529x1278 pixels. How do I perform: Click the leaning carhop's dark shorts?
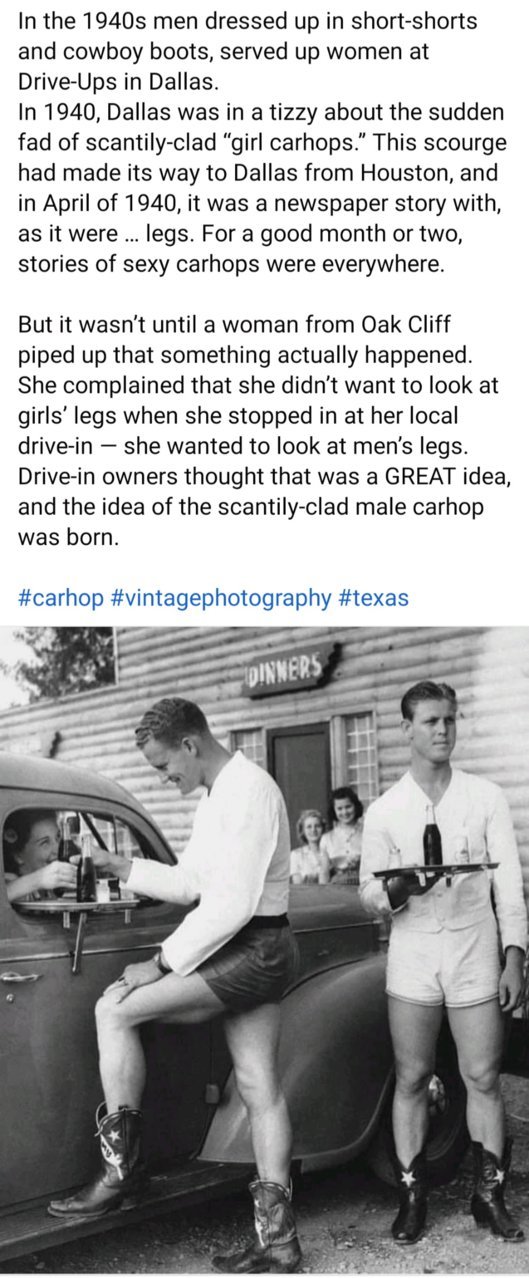[243, 962]
